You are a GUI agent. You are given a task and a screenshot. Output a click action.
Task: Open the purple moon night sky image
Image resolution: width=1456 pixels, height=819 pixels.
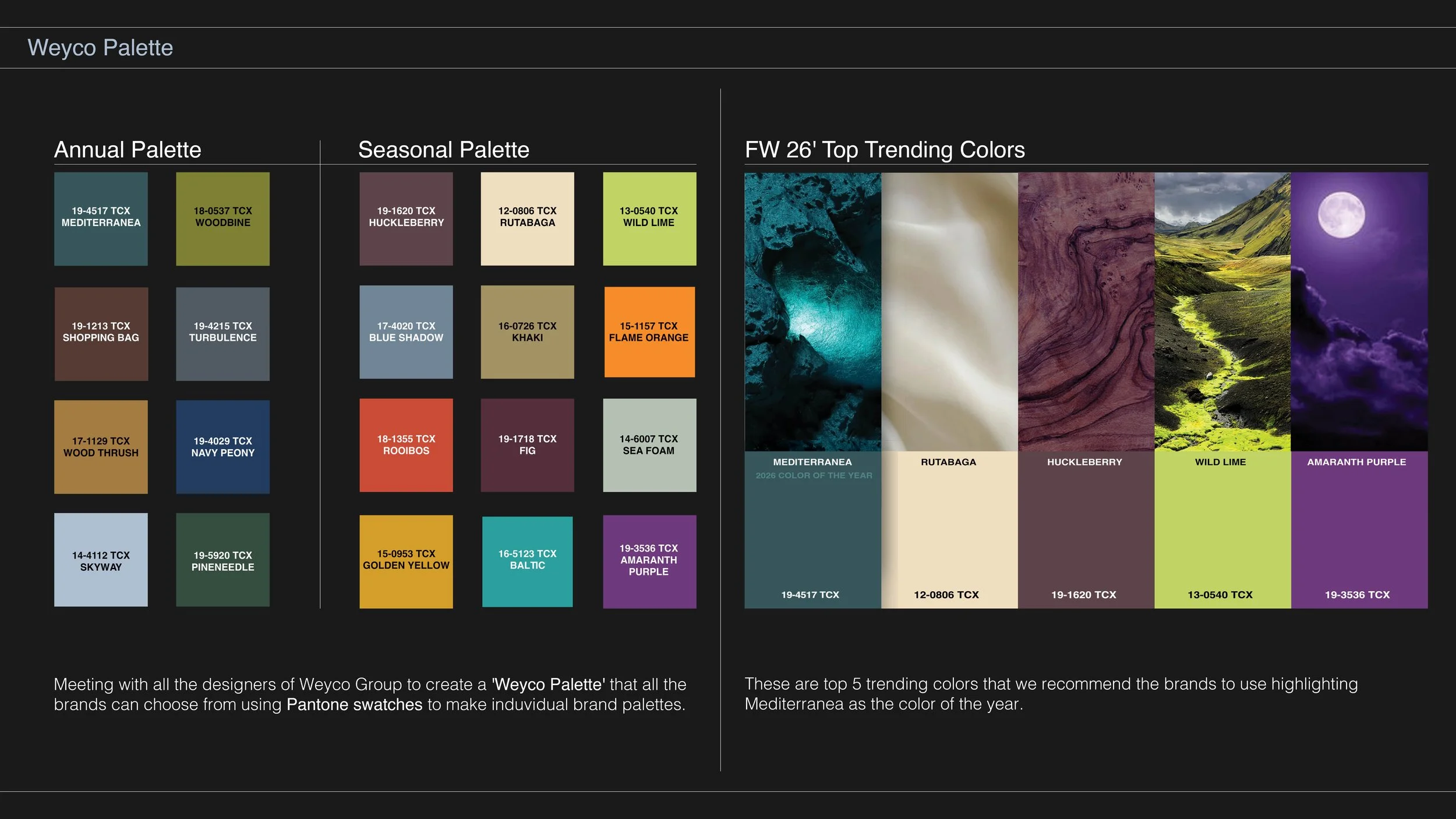[1359, 312]
